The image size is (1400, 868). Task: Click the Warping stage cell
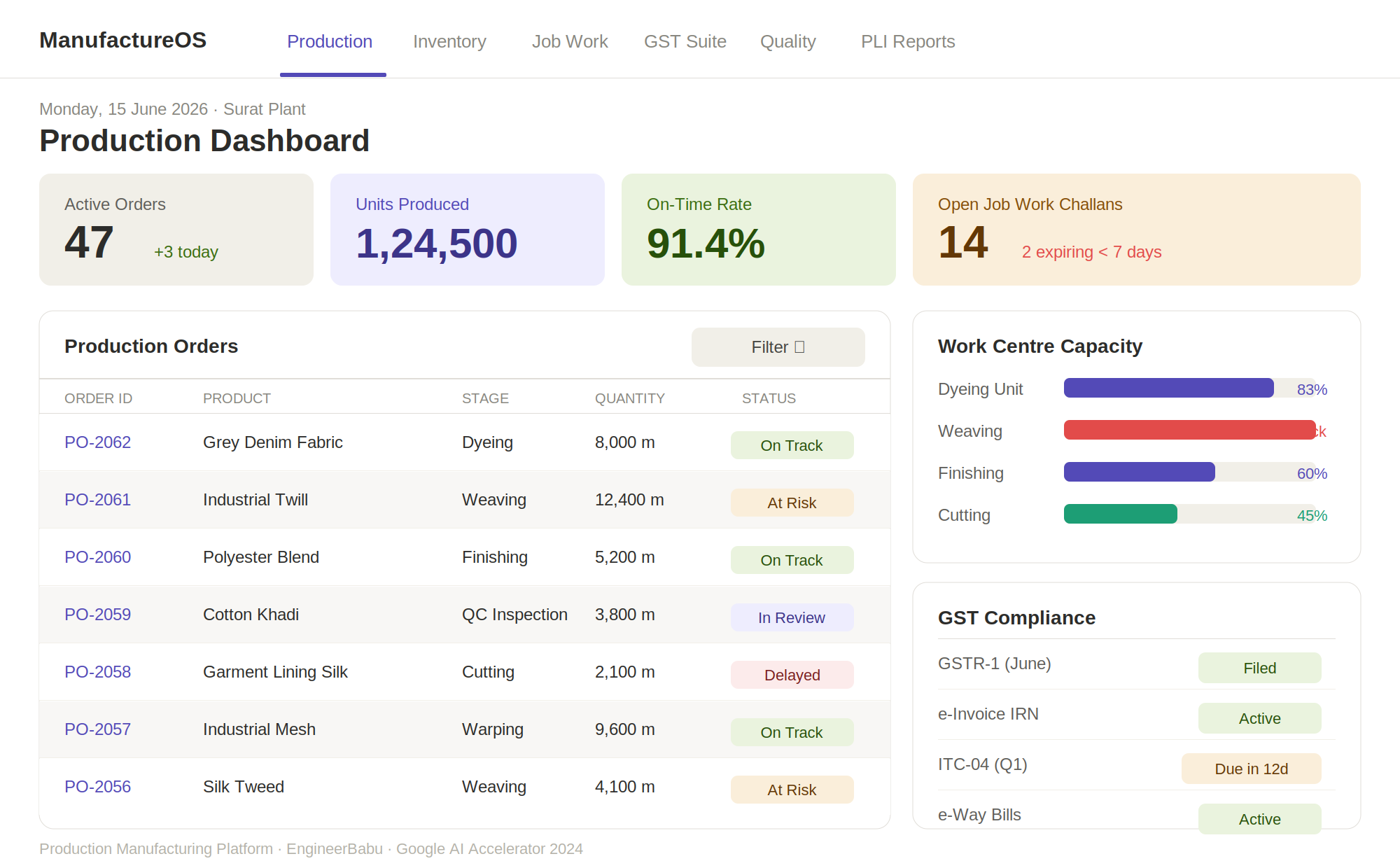(493, 729)
